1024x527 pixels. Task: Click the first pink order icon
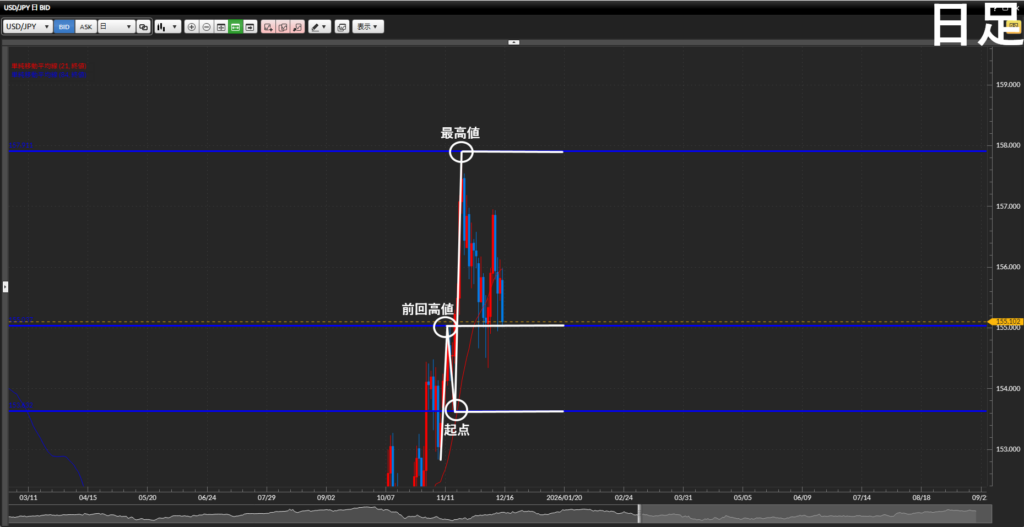tap(269, 26)
